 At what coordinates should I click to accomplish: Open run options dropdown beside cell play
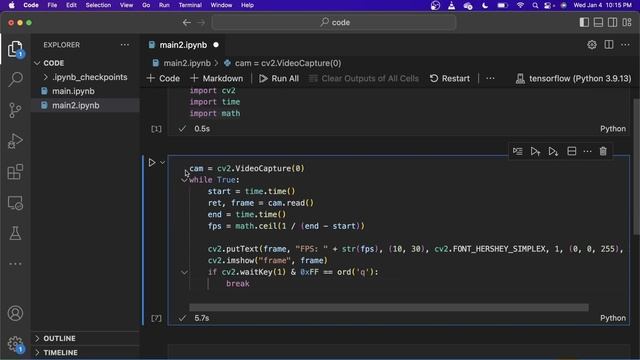tap(162, 162)
